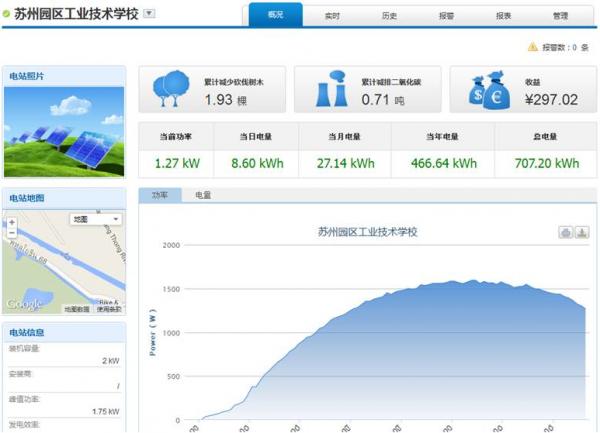Image resolution: width=600 pixels, height=433 pixels.
Task: Click the 电站照片 panel header
Action: point(64,76)
